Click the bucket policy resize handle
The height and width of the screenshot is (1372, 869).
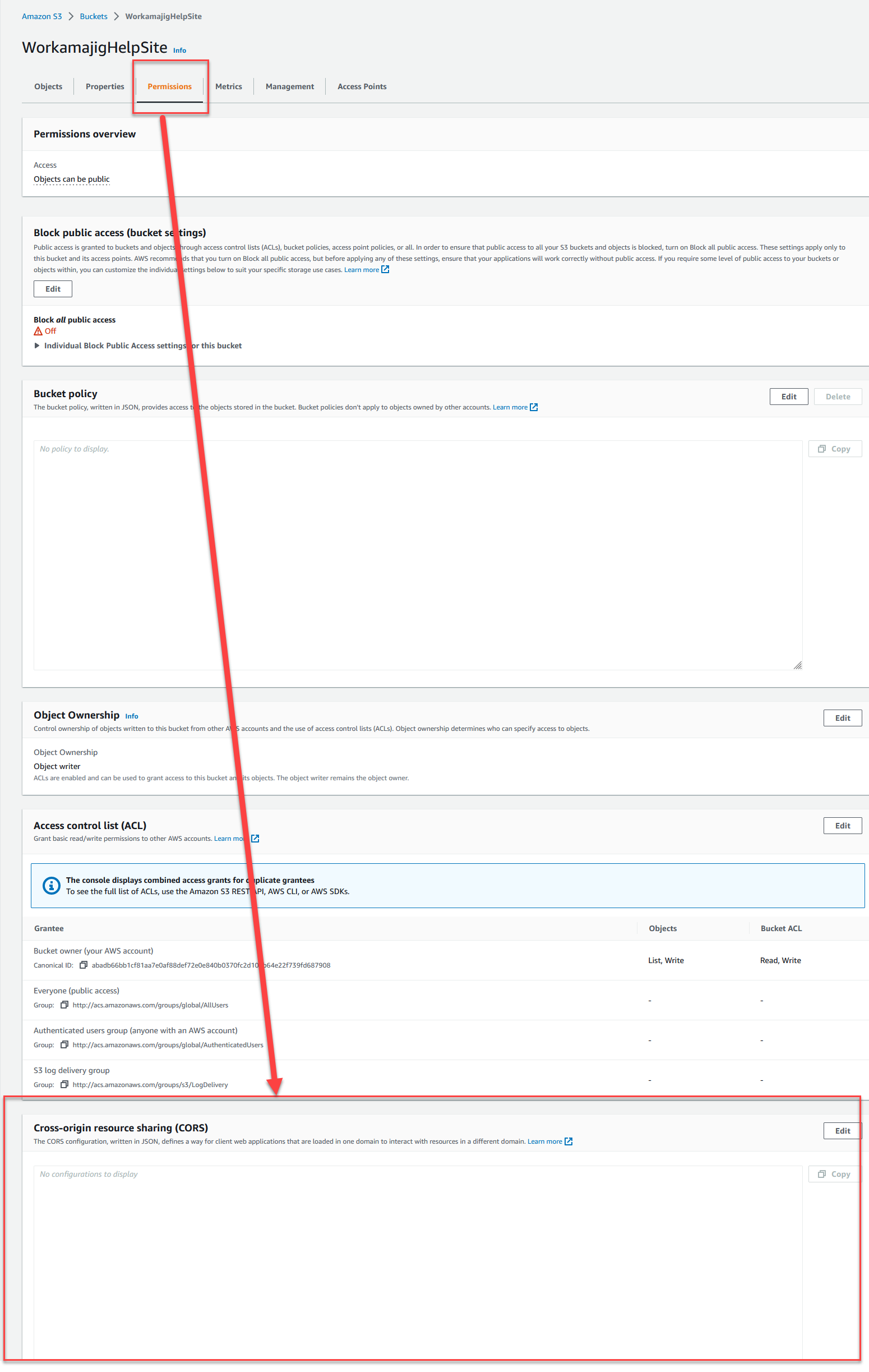pyautogui.click(x=798, y=665)
